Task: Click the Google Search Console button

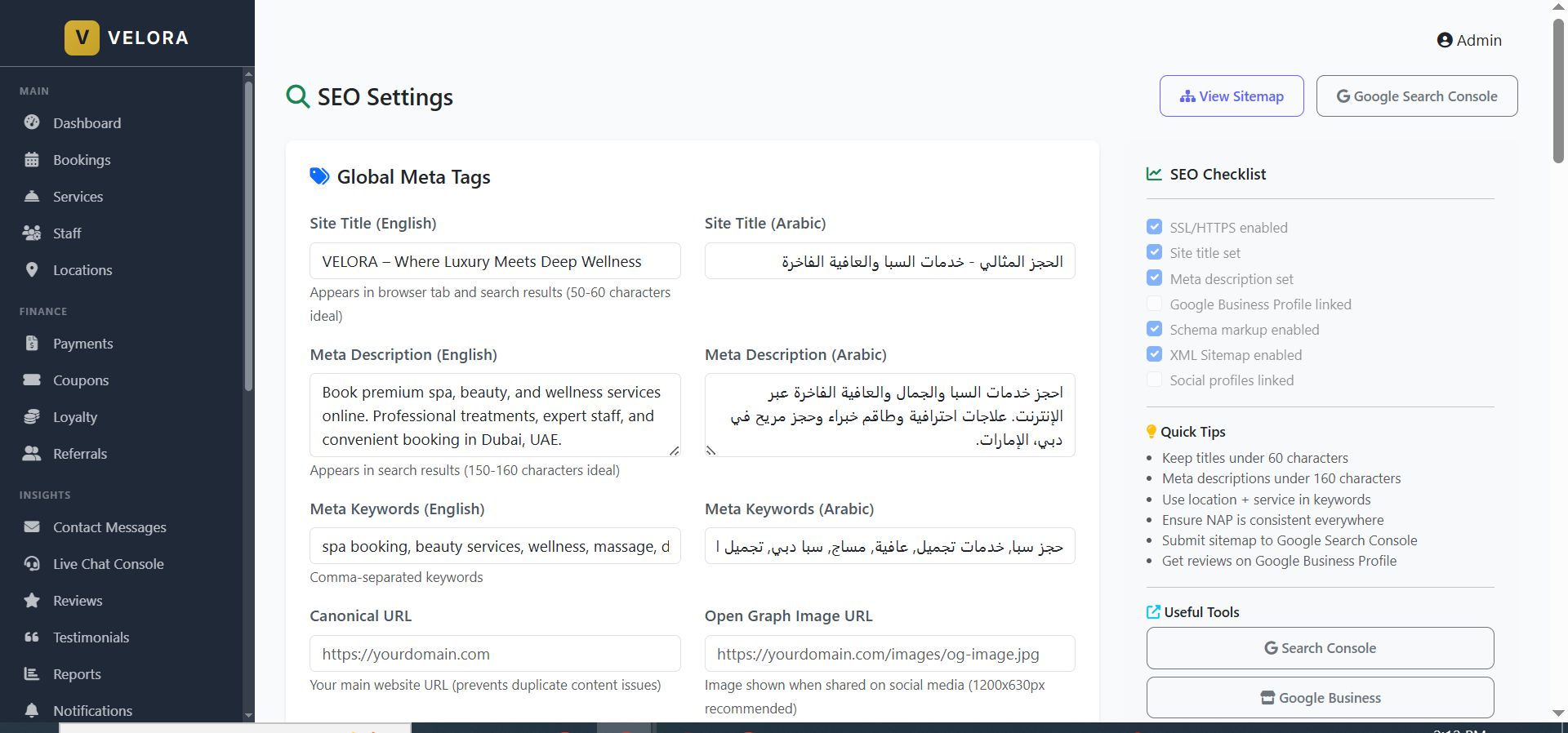Action: 1417,96
